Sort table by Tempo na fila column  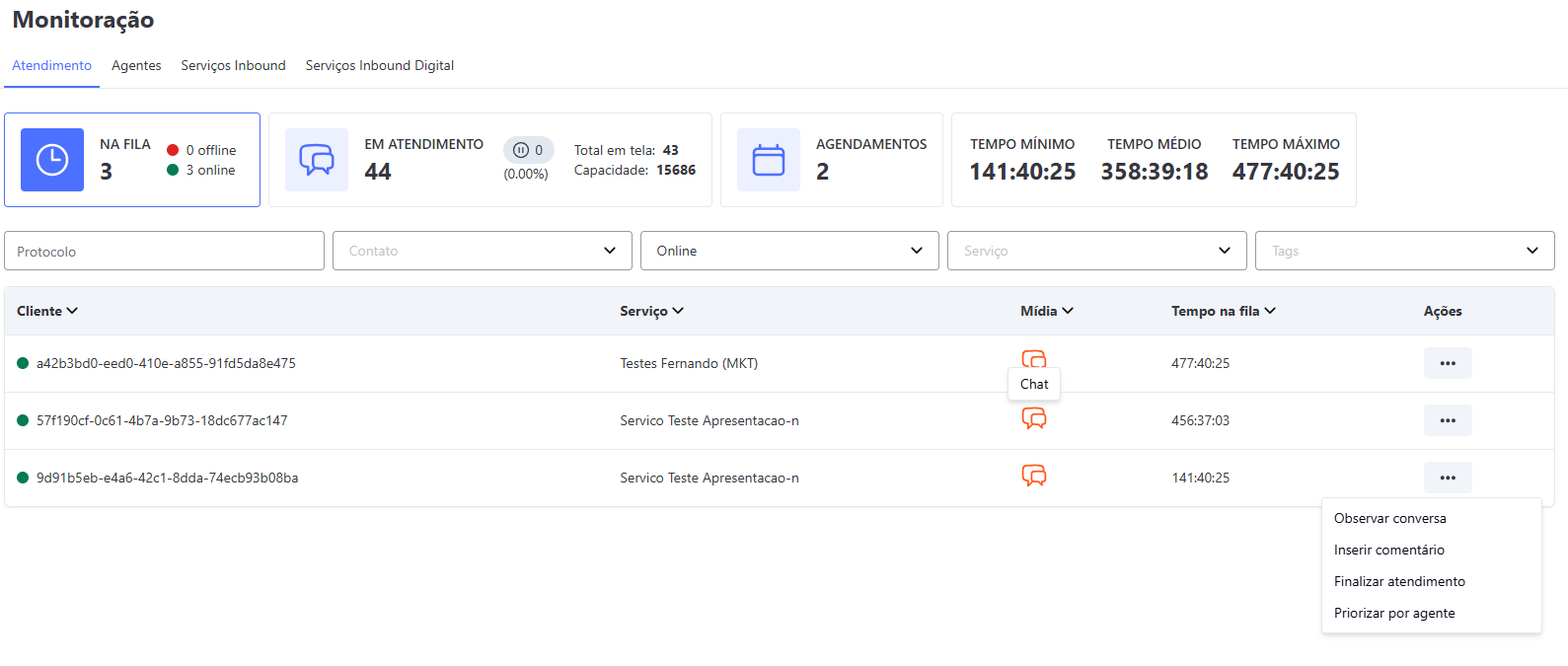pyautogui.click(x=1223, y=311)
